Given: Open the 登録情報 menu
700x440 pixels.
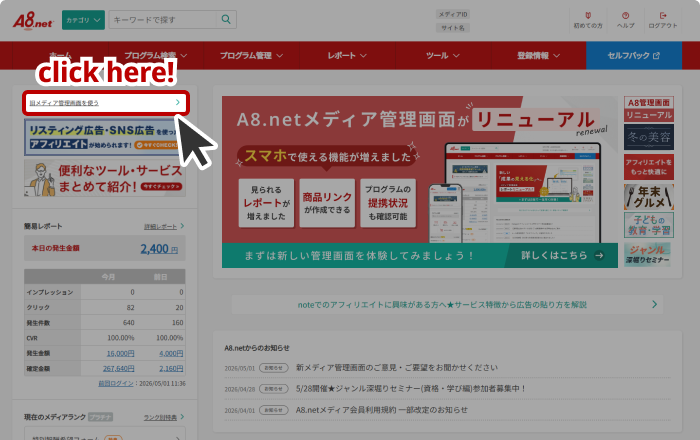Looking at the screenshot, I should point(538,55).
